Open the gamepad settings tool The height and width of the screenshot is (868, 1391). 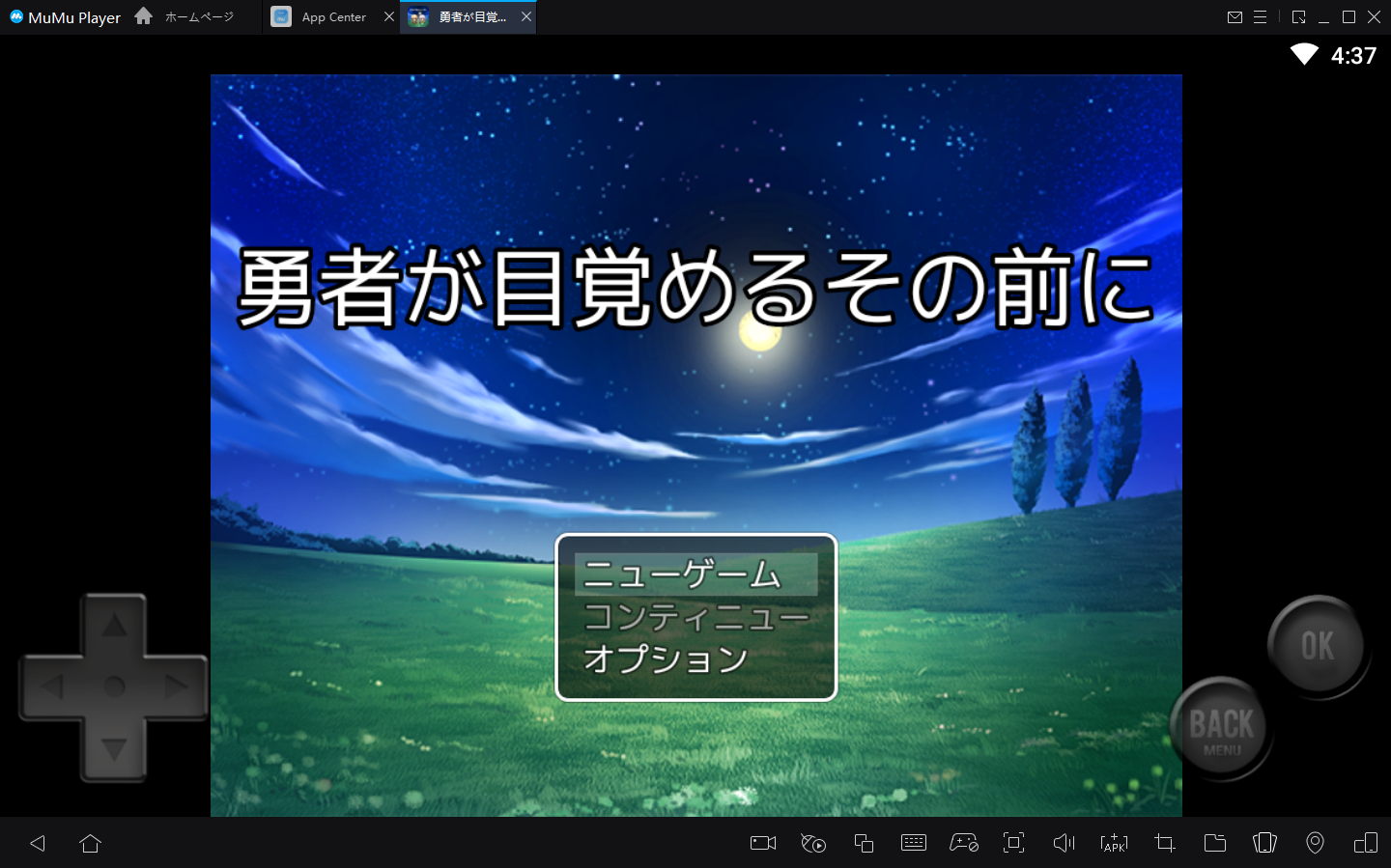coord(964,843)
